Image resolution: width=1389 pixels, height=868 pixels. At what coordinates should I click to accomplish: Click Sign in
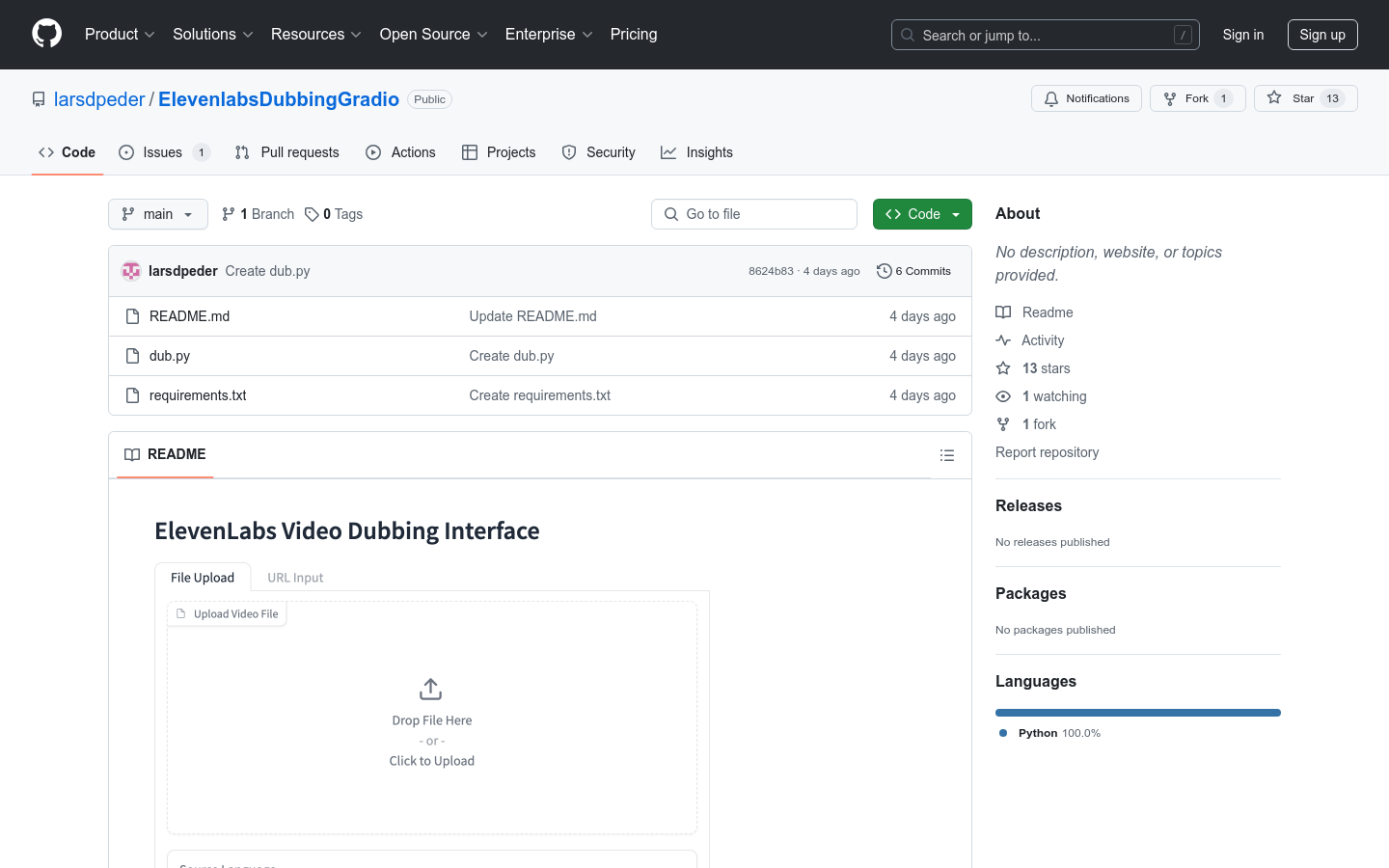(x=1243, y=35)
